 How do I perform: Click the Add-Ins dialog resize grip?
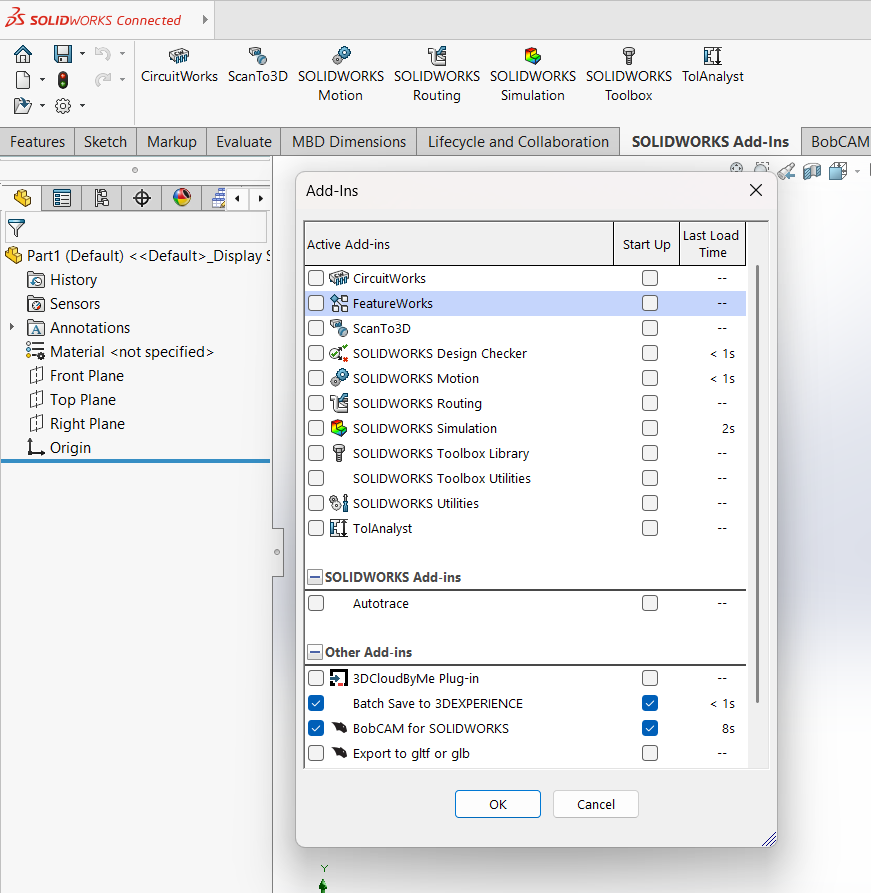tap(769, 839)
